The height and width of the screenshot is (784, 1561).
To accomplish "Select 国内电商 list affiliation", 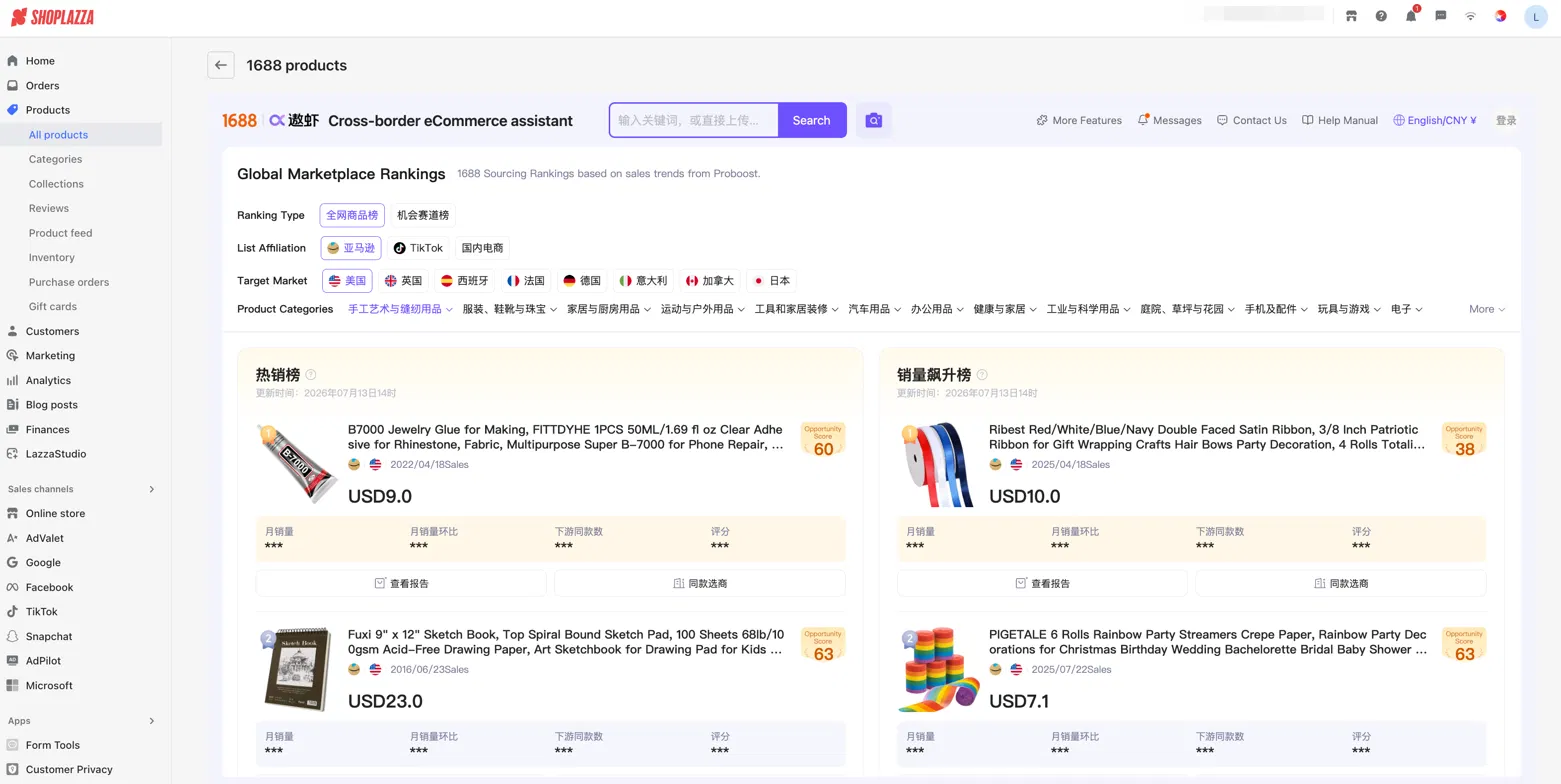I will click(x=482, y=248).
